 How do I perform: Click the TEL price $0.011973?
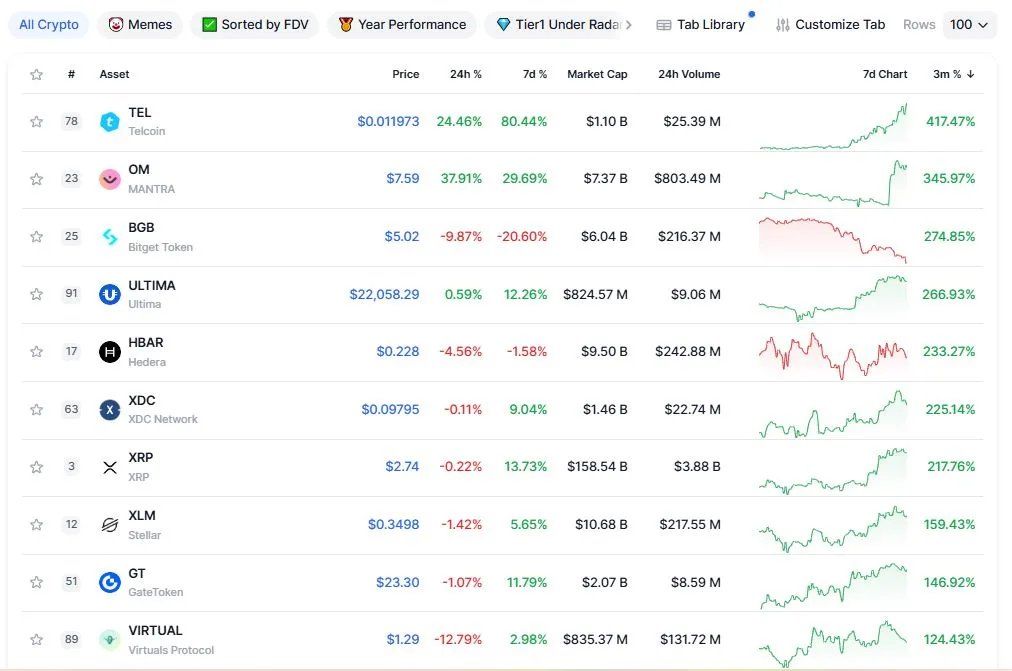pos(388,121)
